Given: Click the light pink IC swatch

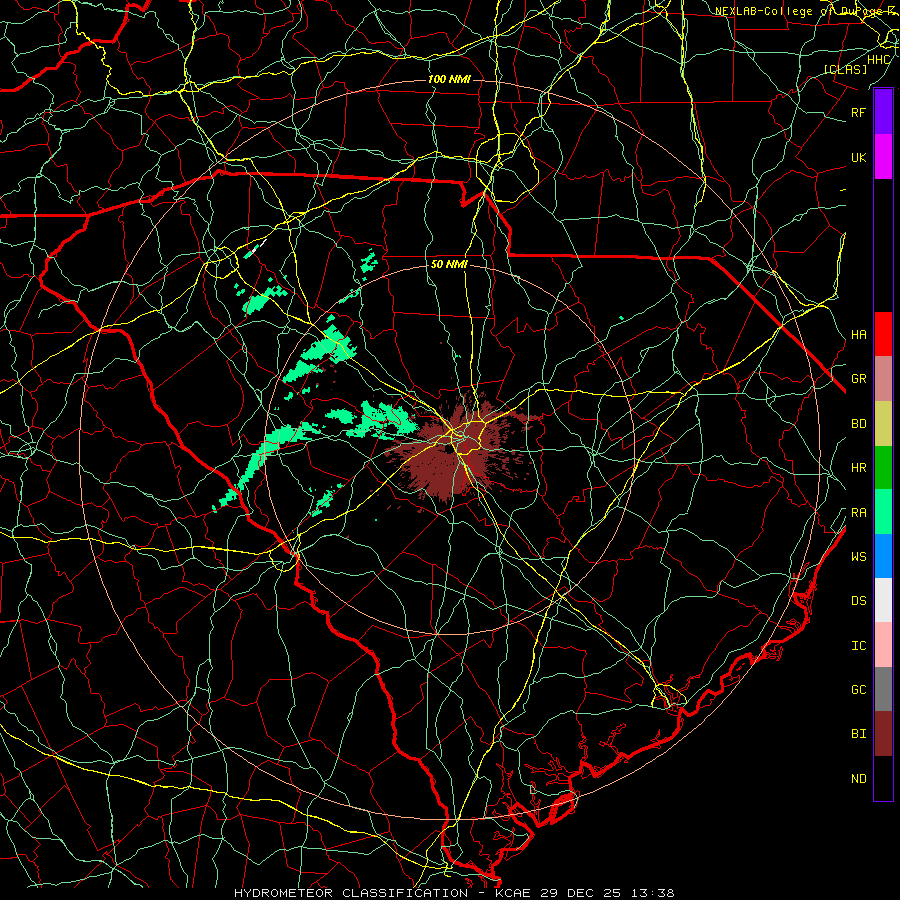Looking at the screenshot, I should 883,645.
